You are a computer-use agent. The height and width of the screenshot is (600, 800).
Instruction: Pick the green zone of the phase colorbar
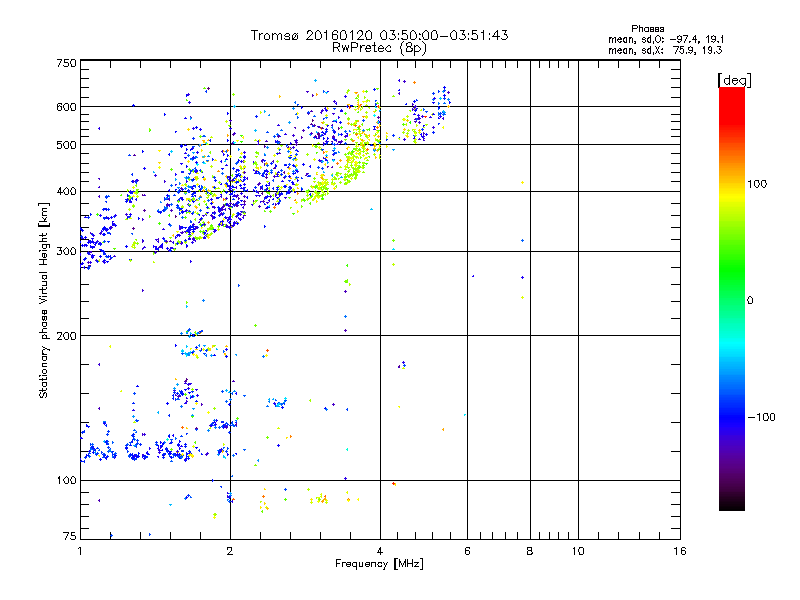[x=732, y=270]
